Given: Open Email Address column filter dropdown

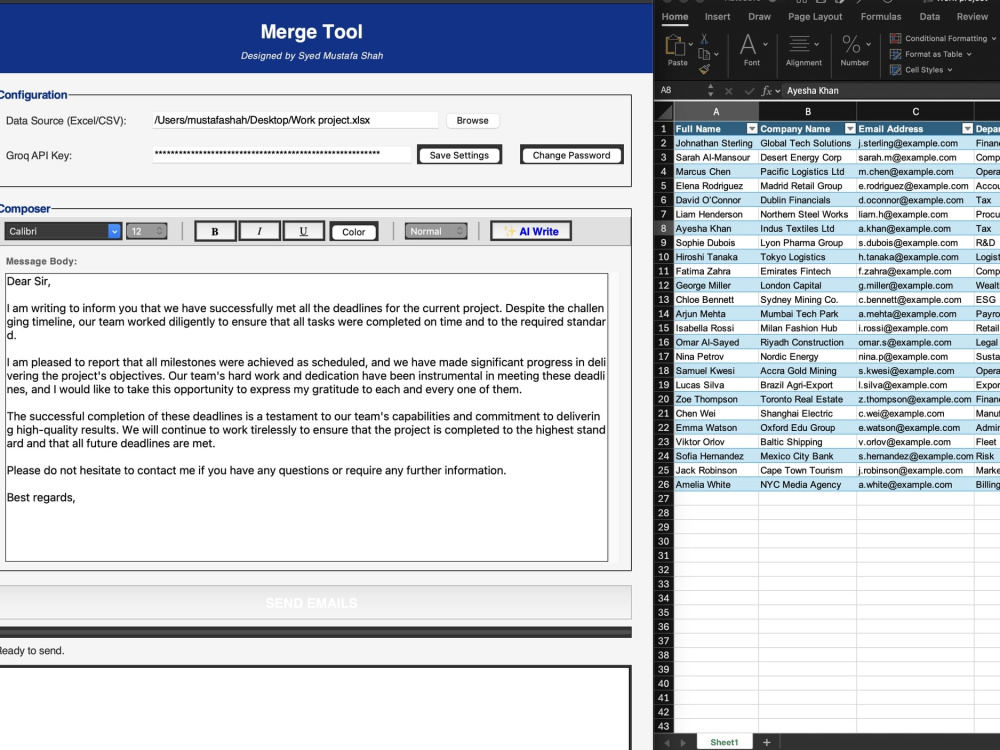Looking at the screenshot, I should pyautogui.click(x=967, y=129).
